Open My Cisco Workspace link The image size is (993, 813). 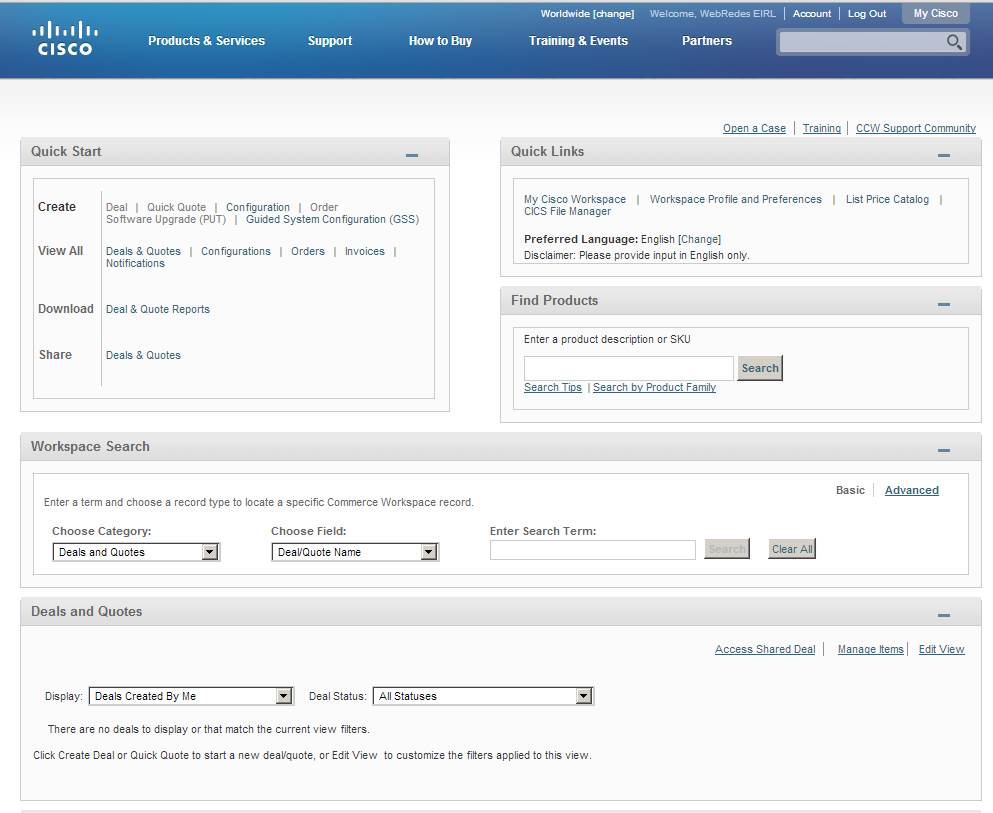[x=574, y=199]
